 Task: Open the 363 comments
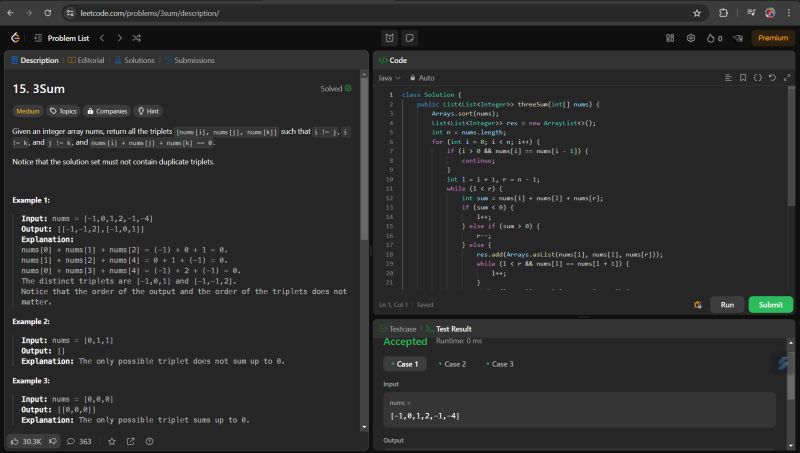tap(79, 441)
